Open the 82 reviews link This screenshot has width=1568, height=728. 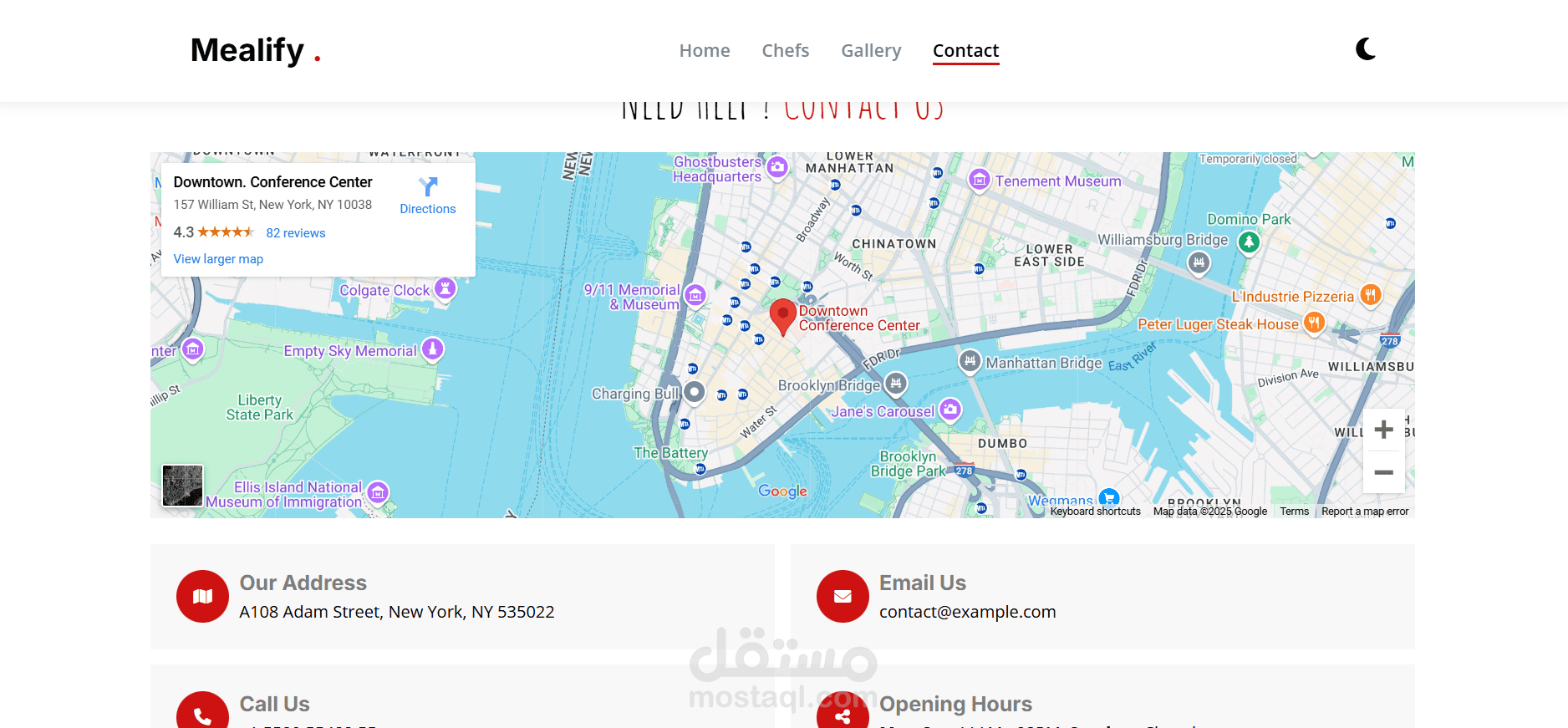pyautogui.click(x=296, y=233)
